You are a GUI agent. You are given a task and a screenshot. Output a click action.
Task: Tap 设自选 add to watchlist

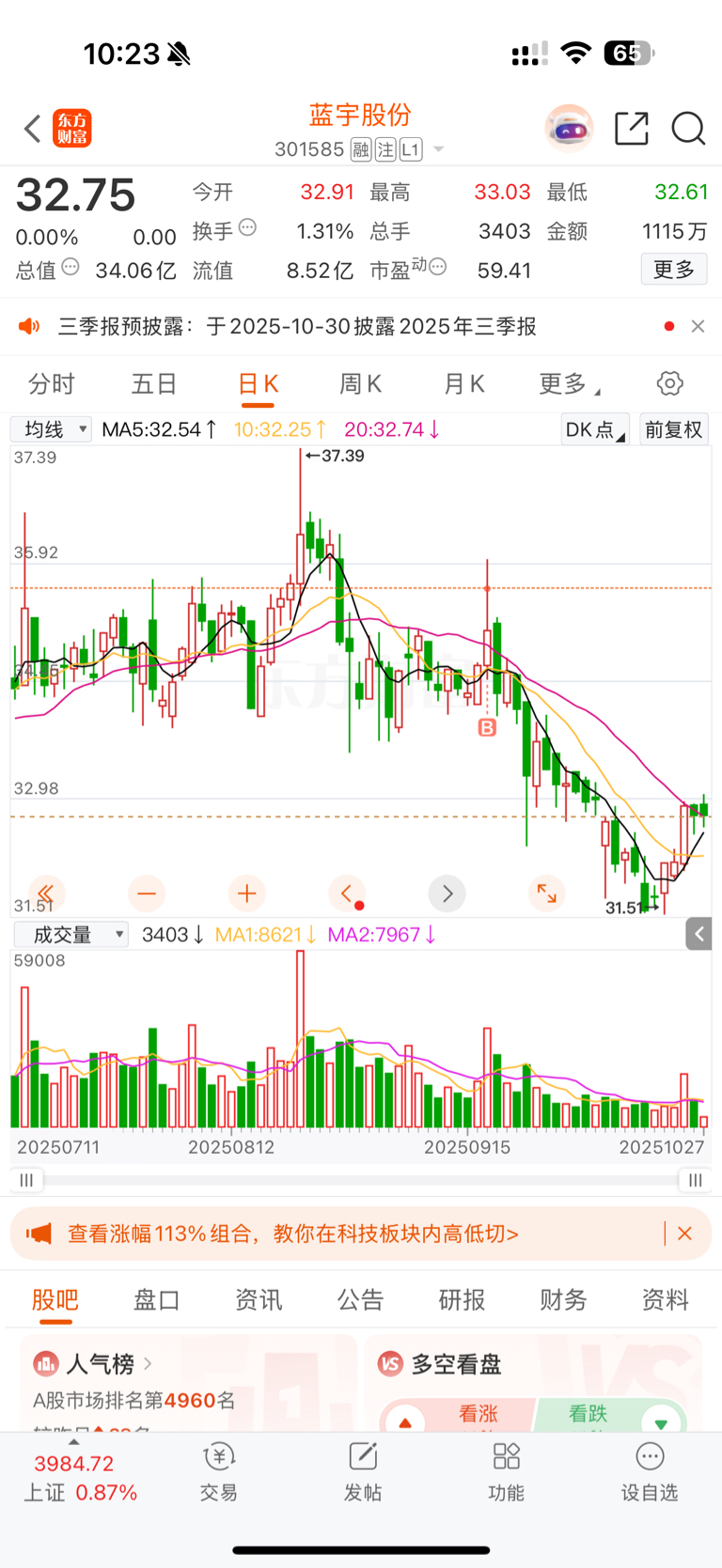[x=650, y=1473]
